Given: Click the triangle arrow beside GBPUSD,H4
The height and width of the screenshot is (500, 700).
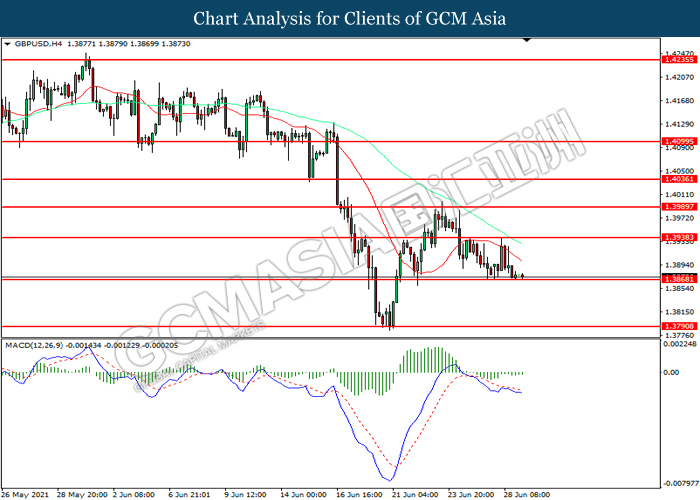Looking at the screenshot, I should click(8, 46).
